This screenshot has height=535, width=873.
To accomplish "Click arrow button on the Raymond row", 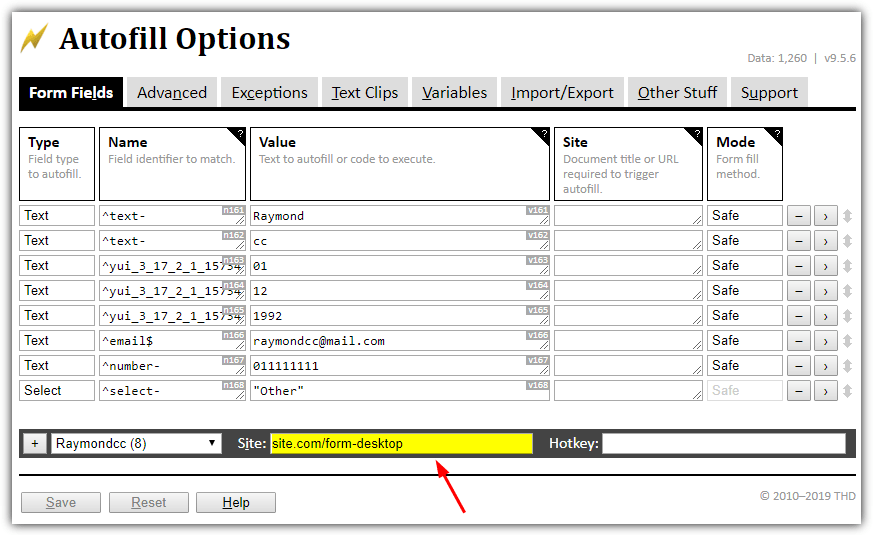I will coord(826,216).
